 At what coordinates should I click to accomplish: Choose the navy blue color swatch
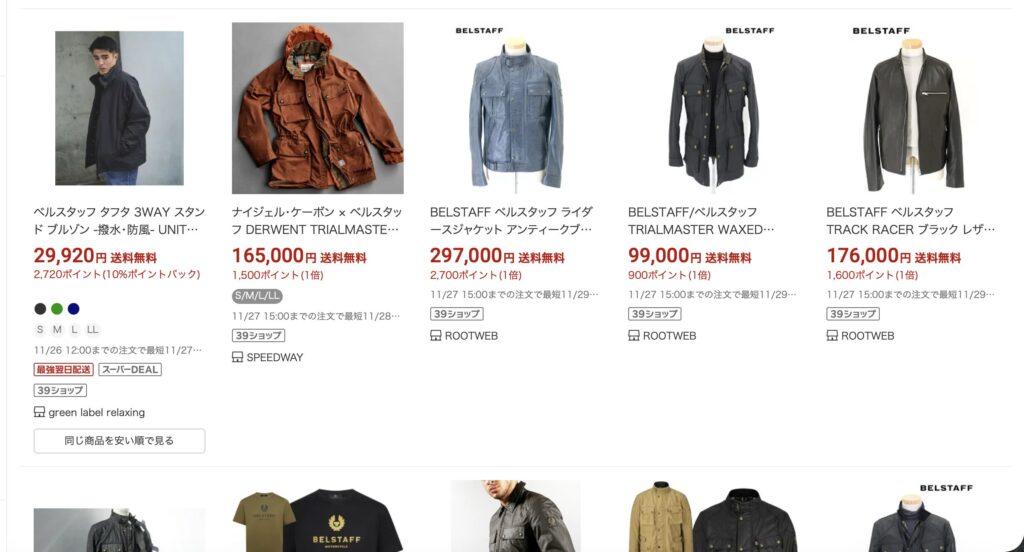coord(74,309)
